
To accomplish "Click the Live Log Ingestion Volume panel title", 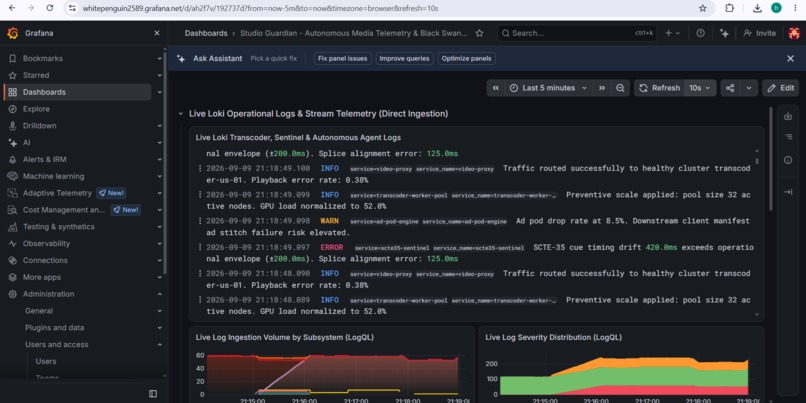I will pos(284,337).
